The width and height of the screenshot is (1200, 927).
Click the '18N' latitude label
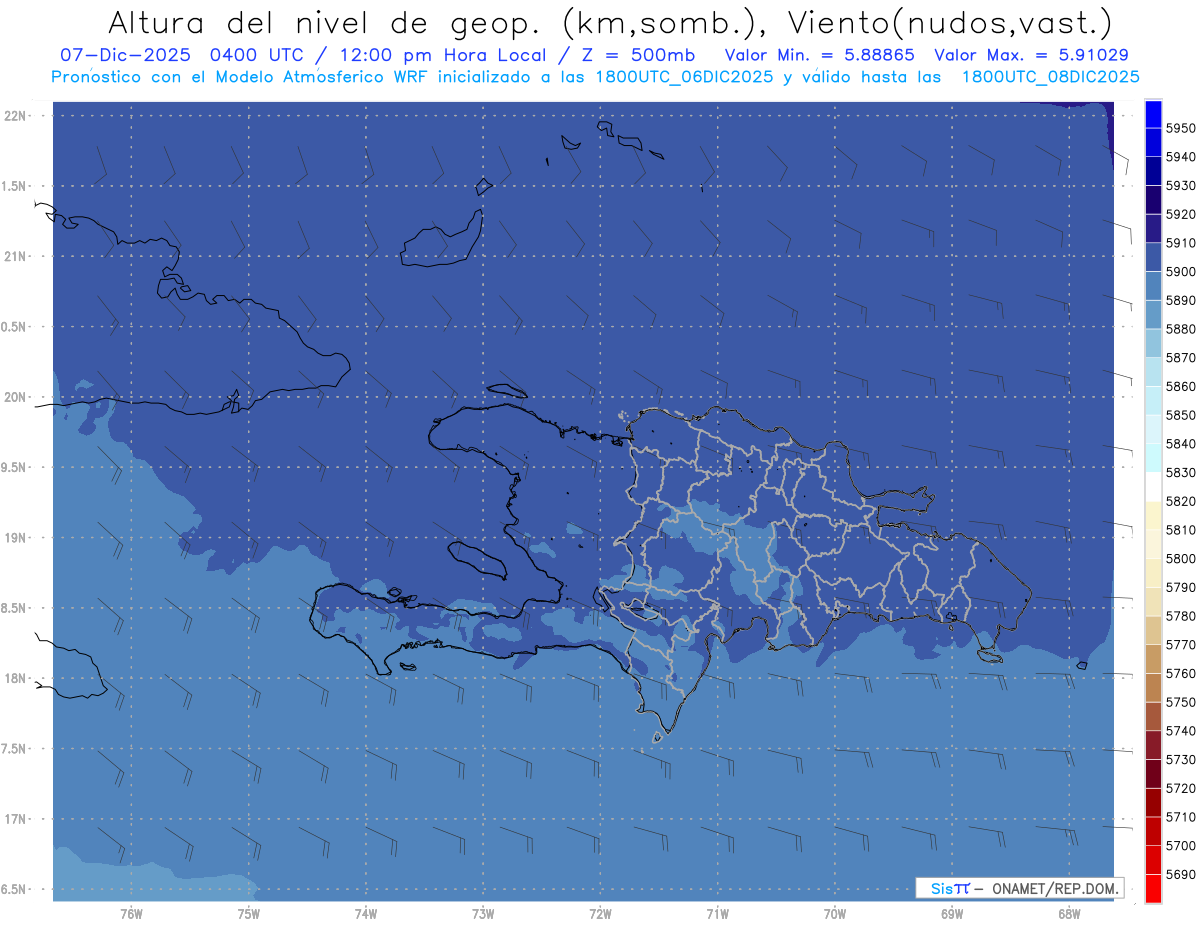click(x=15, y=678)
